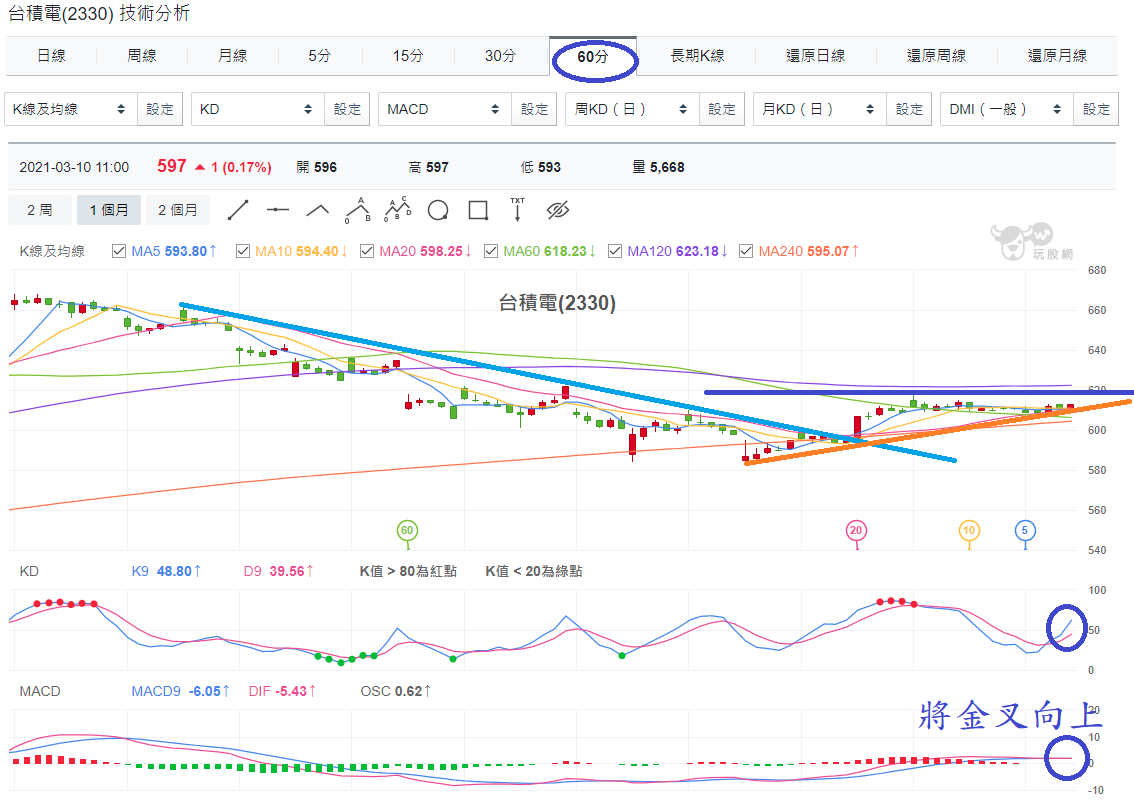Viewport: 1134px width, 801px height.
Task: Click 設定 next to 月KD dropdown
Action: (909, 109)
